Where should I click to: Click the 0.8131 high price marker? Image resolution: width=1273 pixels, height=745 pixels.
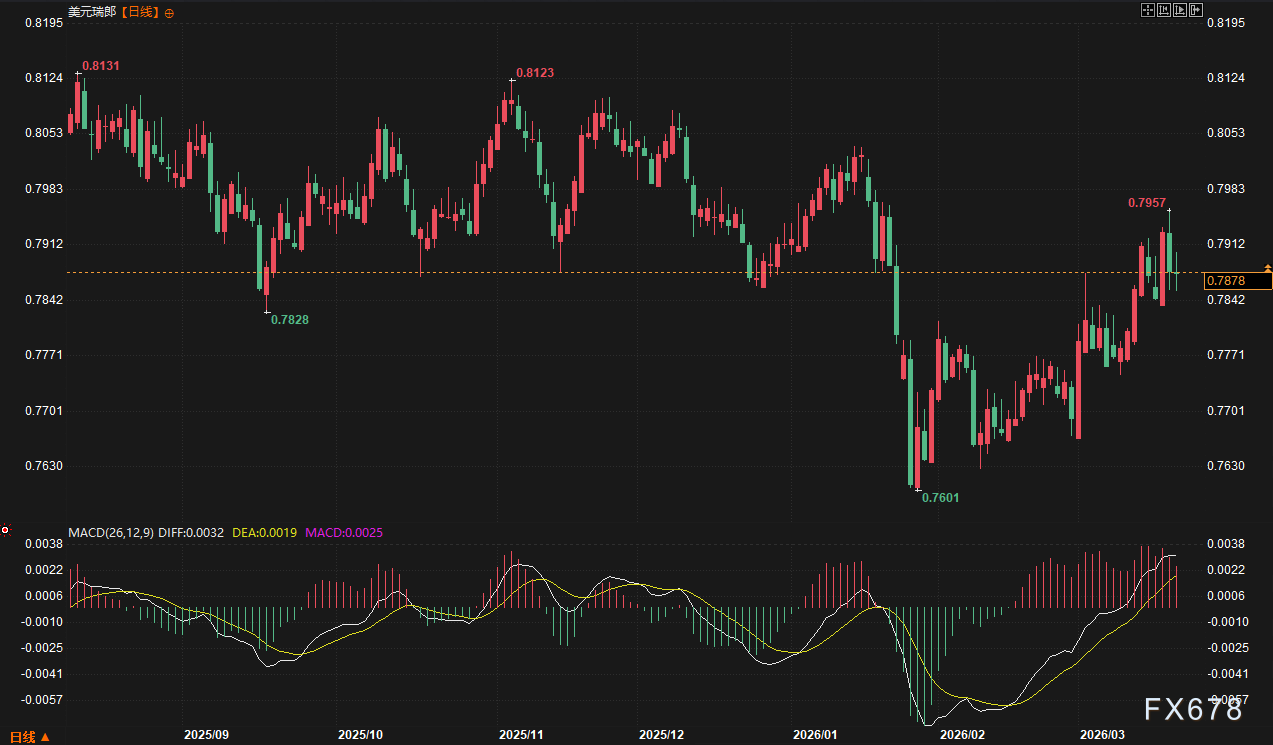click(100, 65)
